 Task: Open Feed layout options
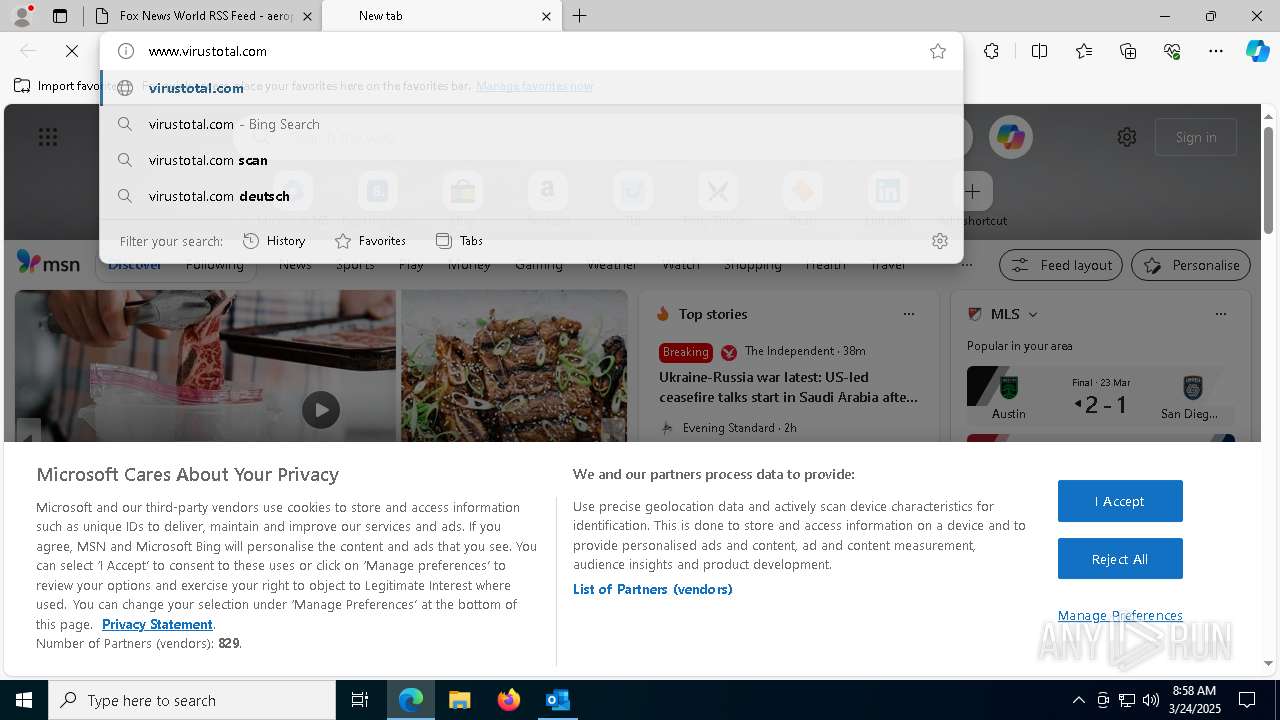tap(1061, 265)
